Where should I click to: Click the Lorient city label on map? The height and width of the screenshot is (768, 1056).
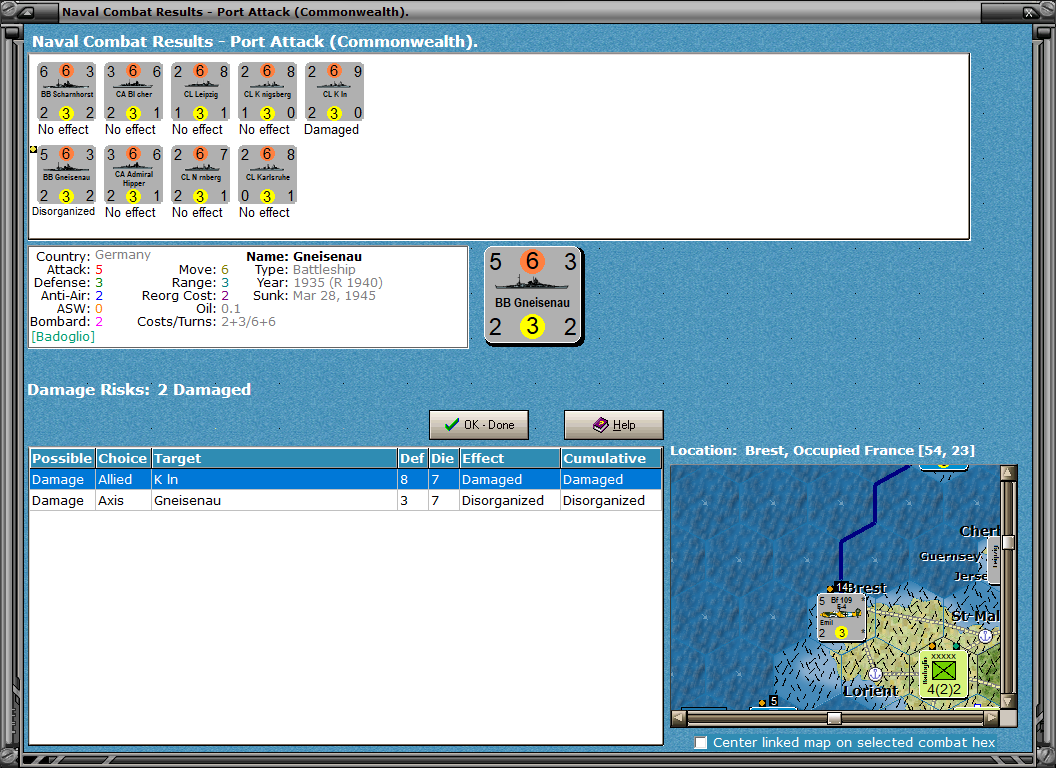coord(871,691)
